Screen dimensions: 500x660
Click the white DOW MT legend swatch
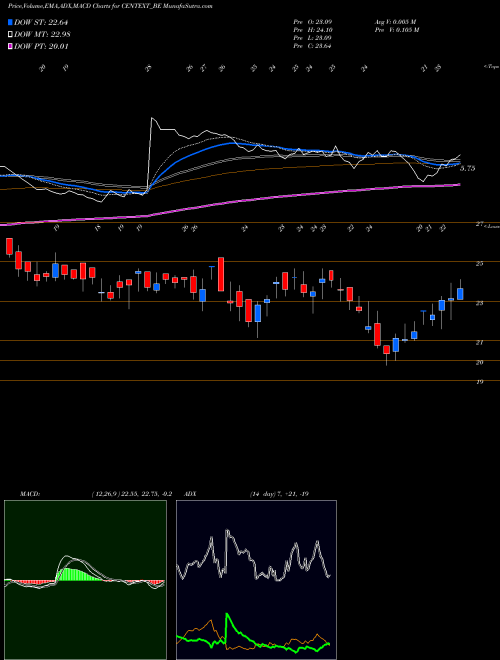click(11, 35)
